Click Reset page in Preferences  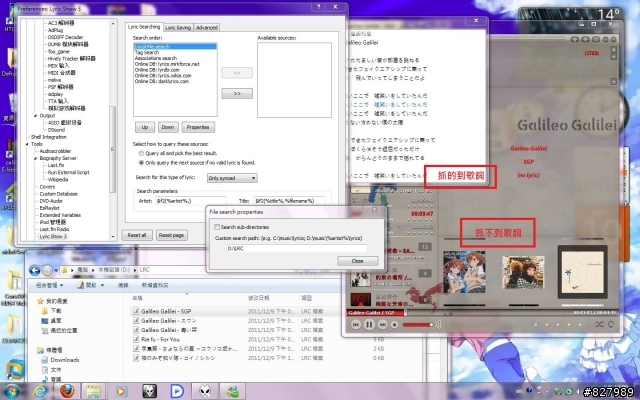[x=171, y=235]
